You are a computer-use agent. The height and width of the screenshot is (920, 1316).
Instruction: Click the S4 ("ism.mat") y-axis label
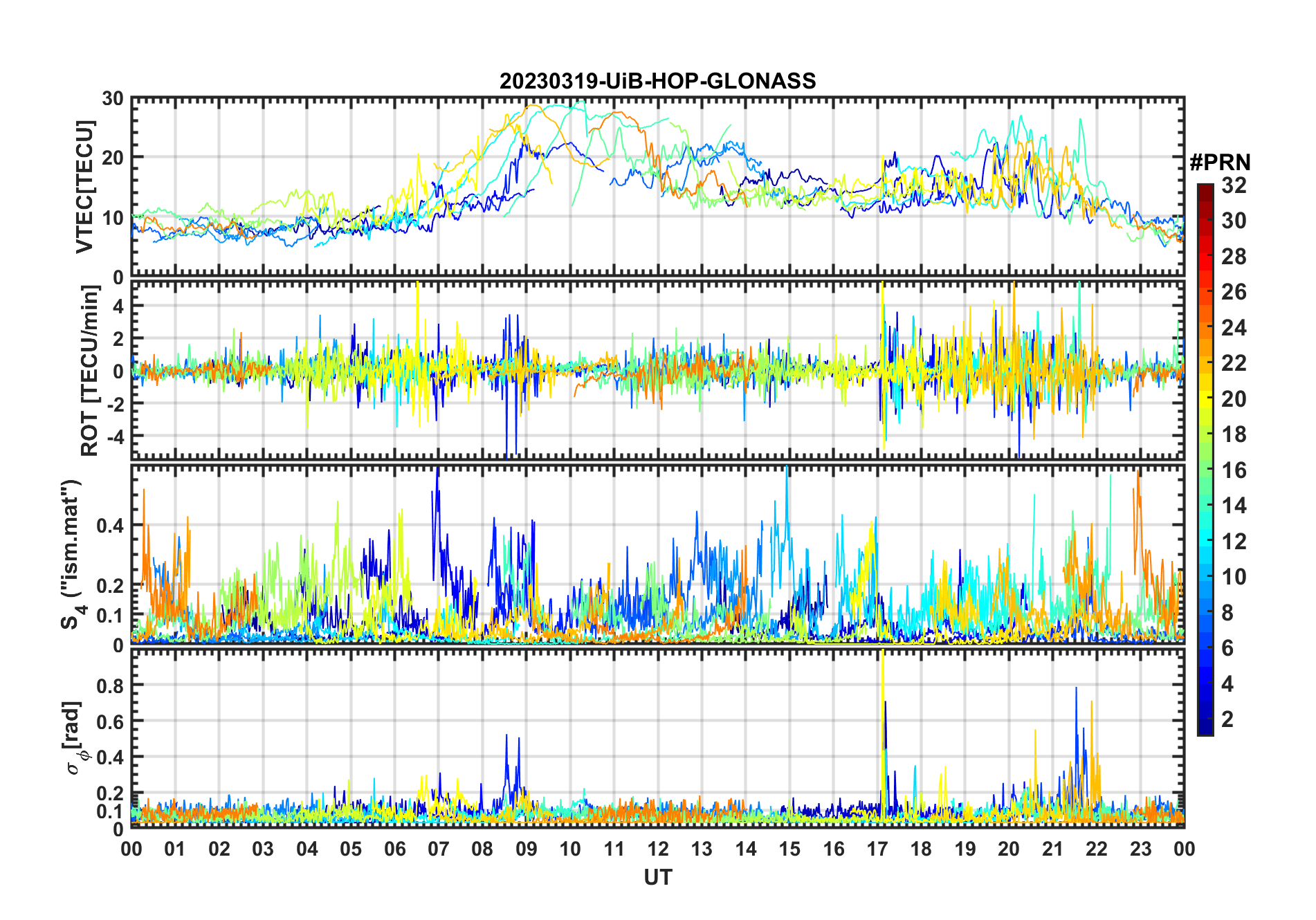coord(71,554)
